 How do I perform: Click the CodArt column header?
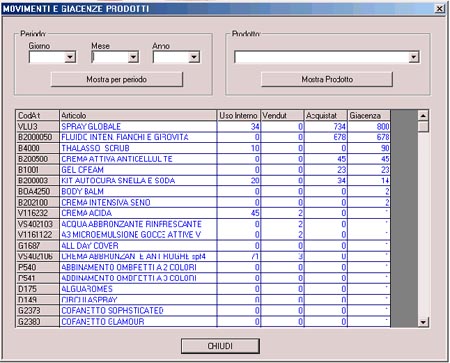[38, 116]
